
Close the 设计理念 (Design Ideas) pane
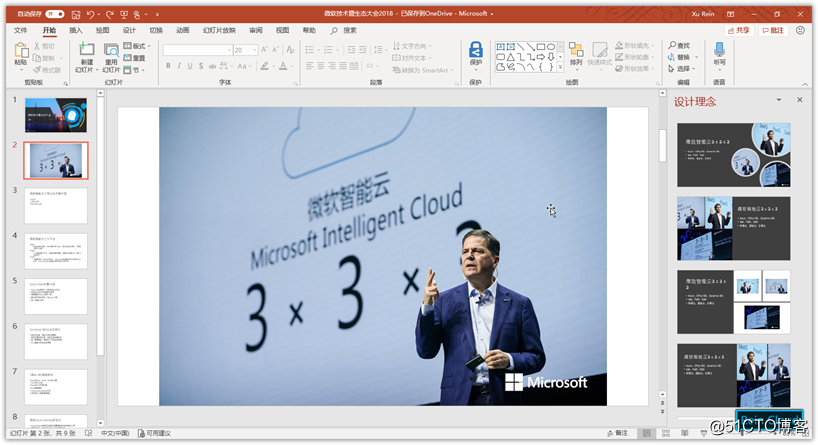pyautogui.click(x=800, y=100)
